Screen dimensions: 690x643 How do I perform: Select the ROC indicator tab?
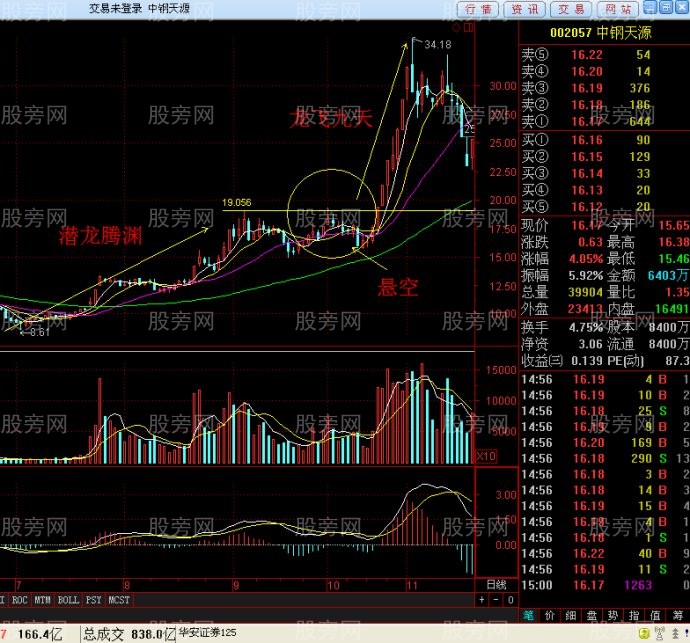tap(19, 600)
